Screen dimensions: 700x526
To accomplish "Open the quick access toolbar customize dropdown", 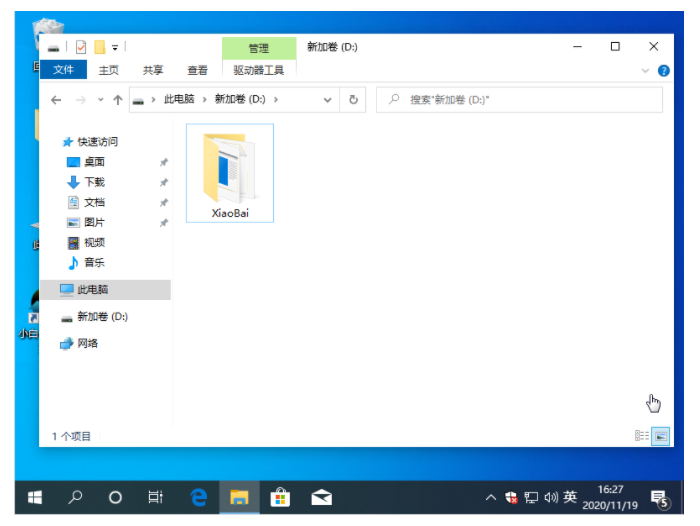I will tap(116, 47).
